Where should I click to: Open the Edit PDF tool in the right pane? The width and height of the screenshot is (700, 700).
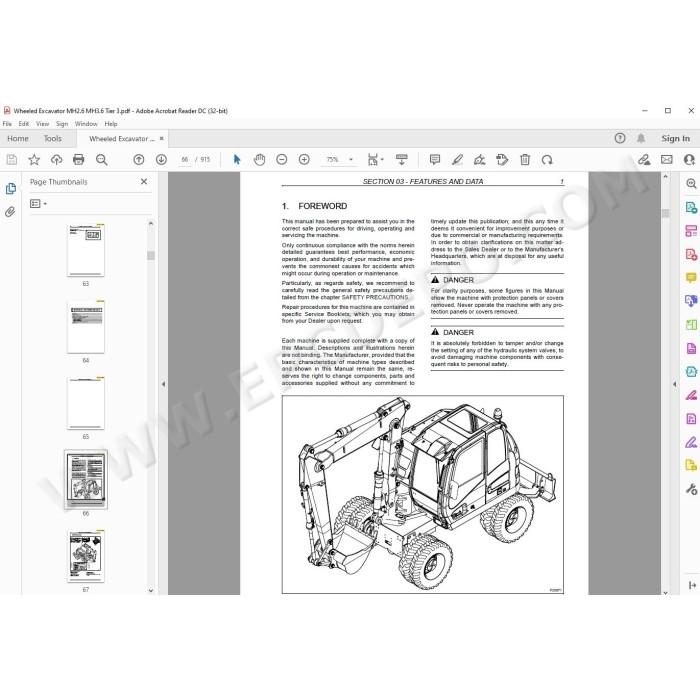(x=691, y=231)
